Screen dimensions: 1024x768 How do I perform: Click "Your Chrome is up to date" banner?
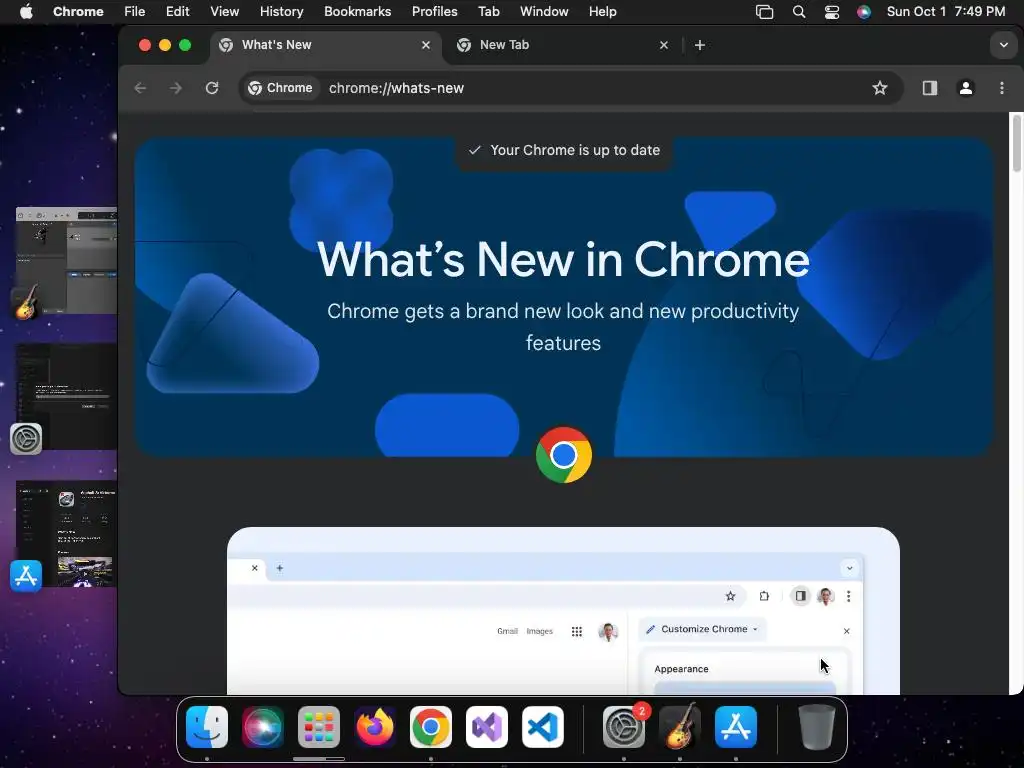pyautogui.click(x=564, y=150)
